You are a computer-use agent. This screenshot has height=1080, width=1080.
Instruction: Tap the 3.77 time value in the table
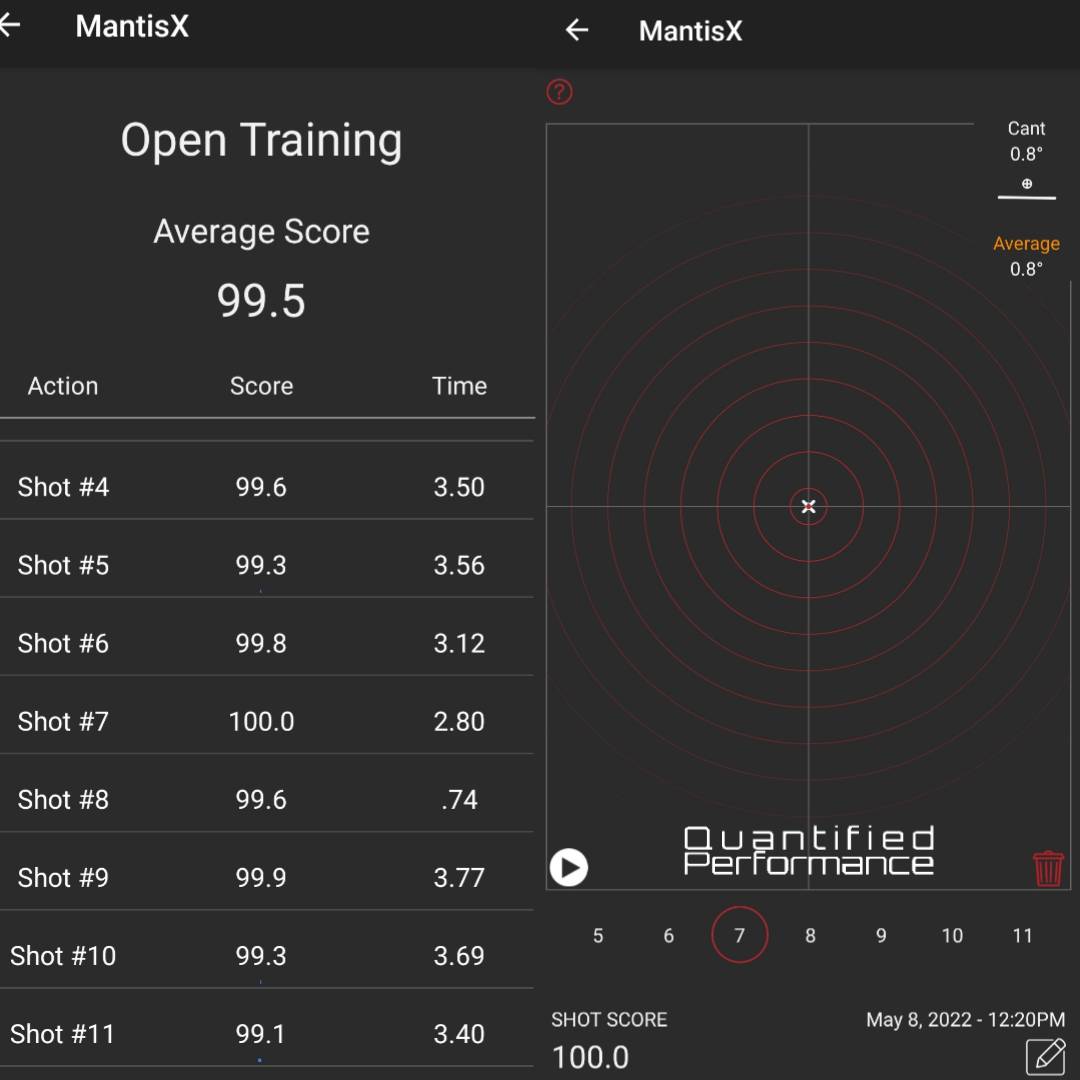click(459, 878)
